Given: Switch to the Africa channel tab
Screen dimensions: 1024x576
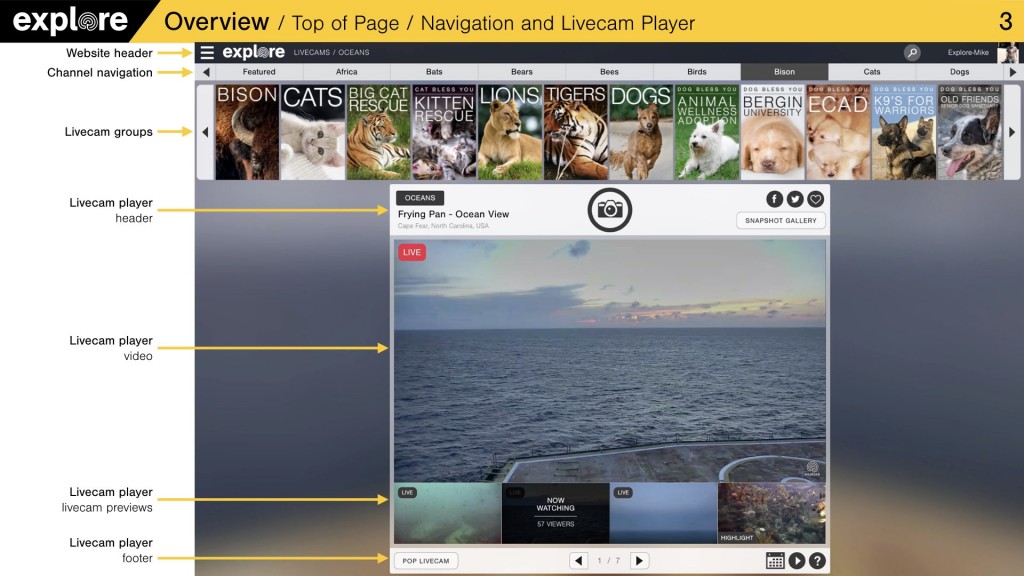Looking at the screenshot, I should pos(346,72).
